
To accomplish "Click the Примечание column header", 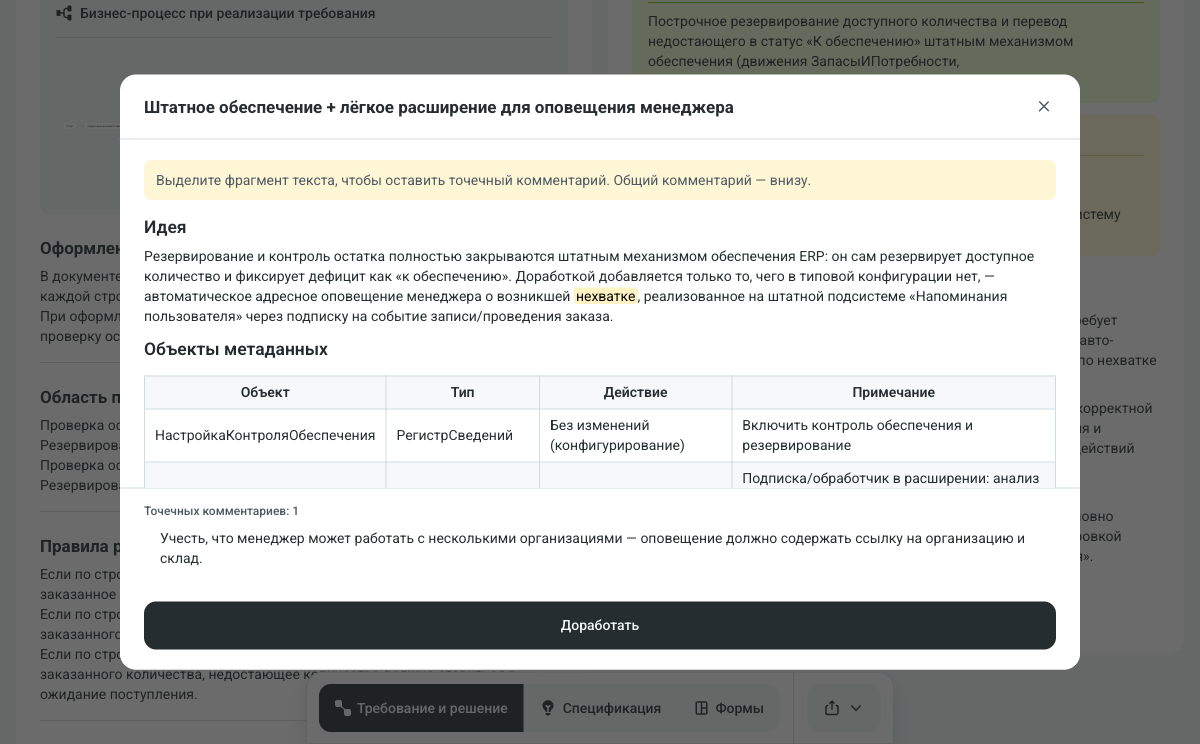I will 894,392.
